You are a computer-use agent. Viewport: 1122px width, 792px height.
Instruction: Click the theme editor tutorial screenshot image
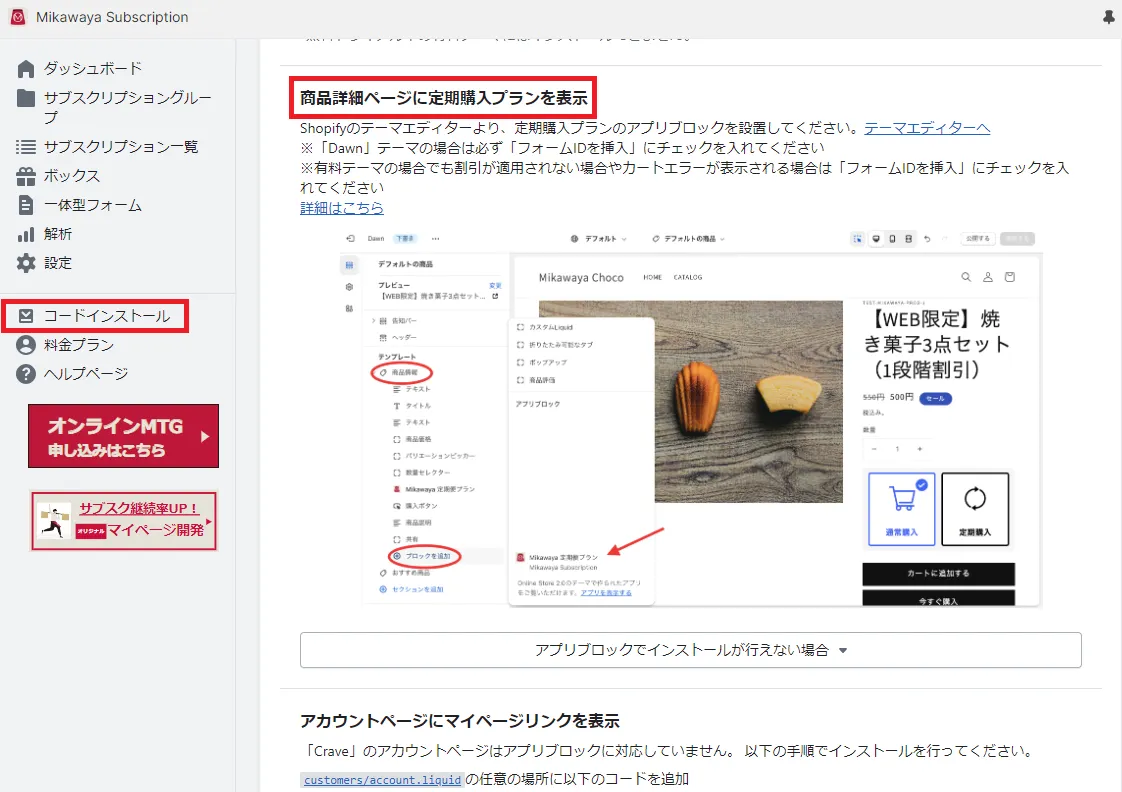(x=691, y=419)
